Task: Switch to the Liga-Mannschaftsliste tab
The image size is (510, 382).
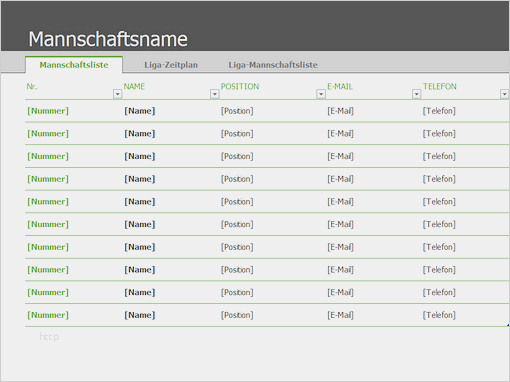Action: tap(273, 65)
